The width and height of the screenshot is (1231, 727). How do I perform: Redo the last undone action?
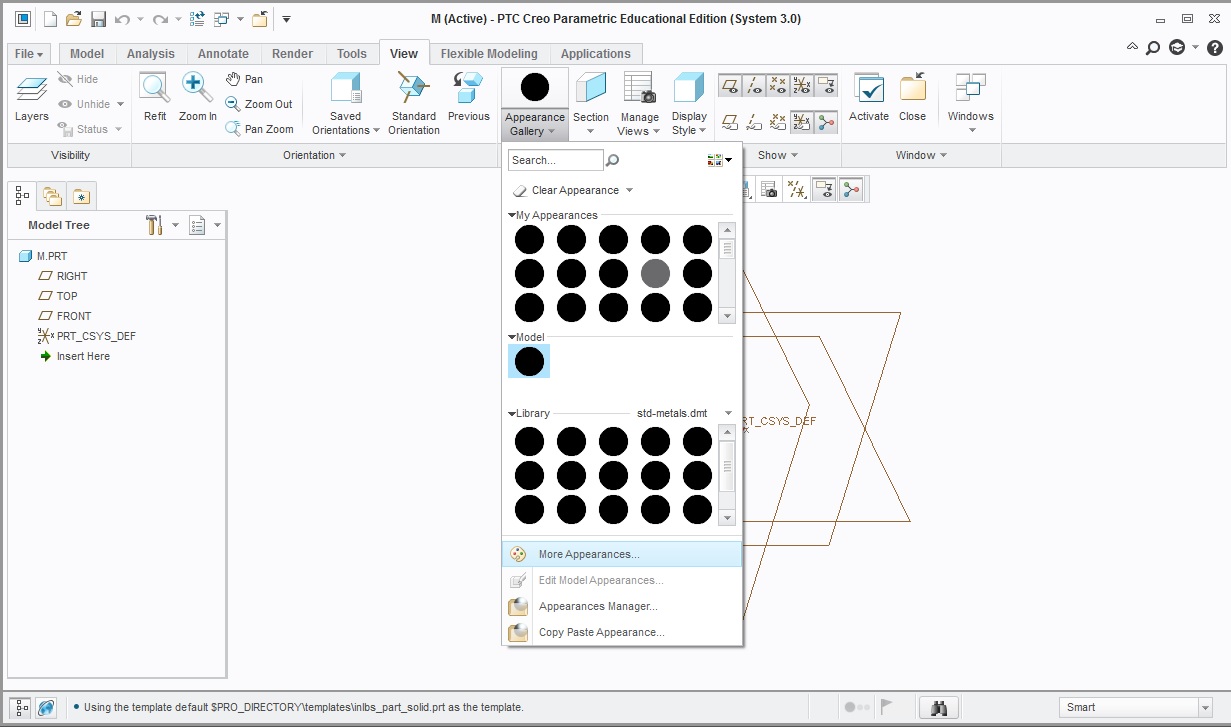[160, 19]
